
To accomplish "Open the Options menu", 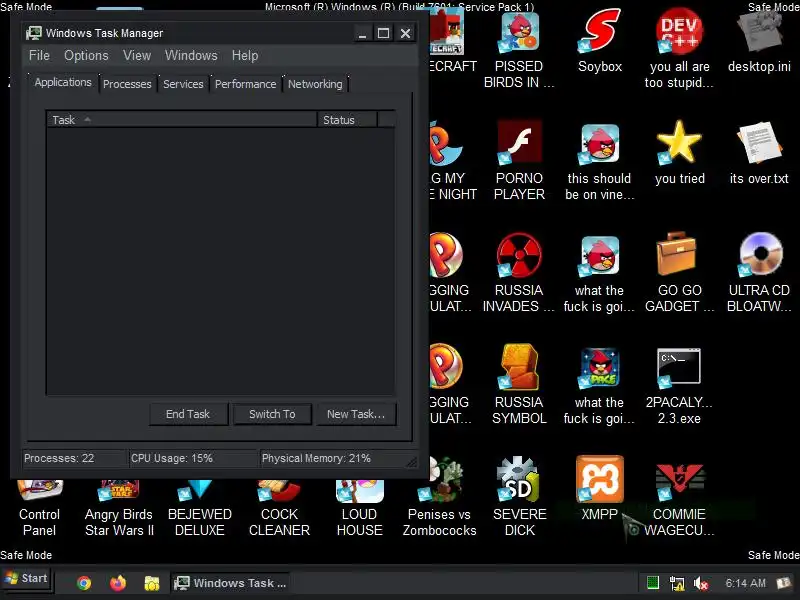I will [x=86, y=55].
